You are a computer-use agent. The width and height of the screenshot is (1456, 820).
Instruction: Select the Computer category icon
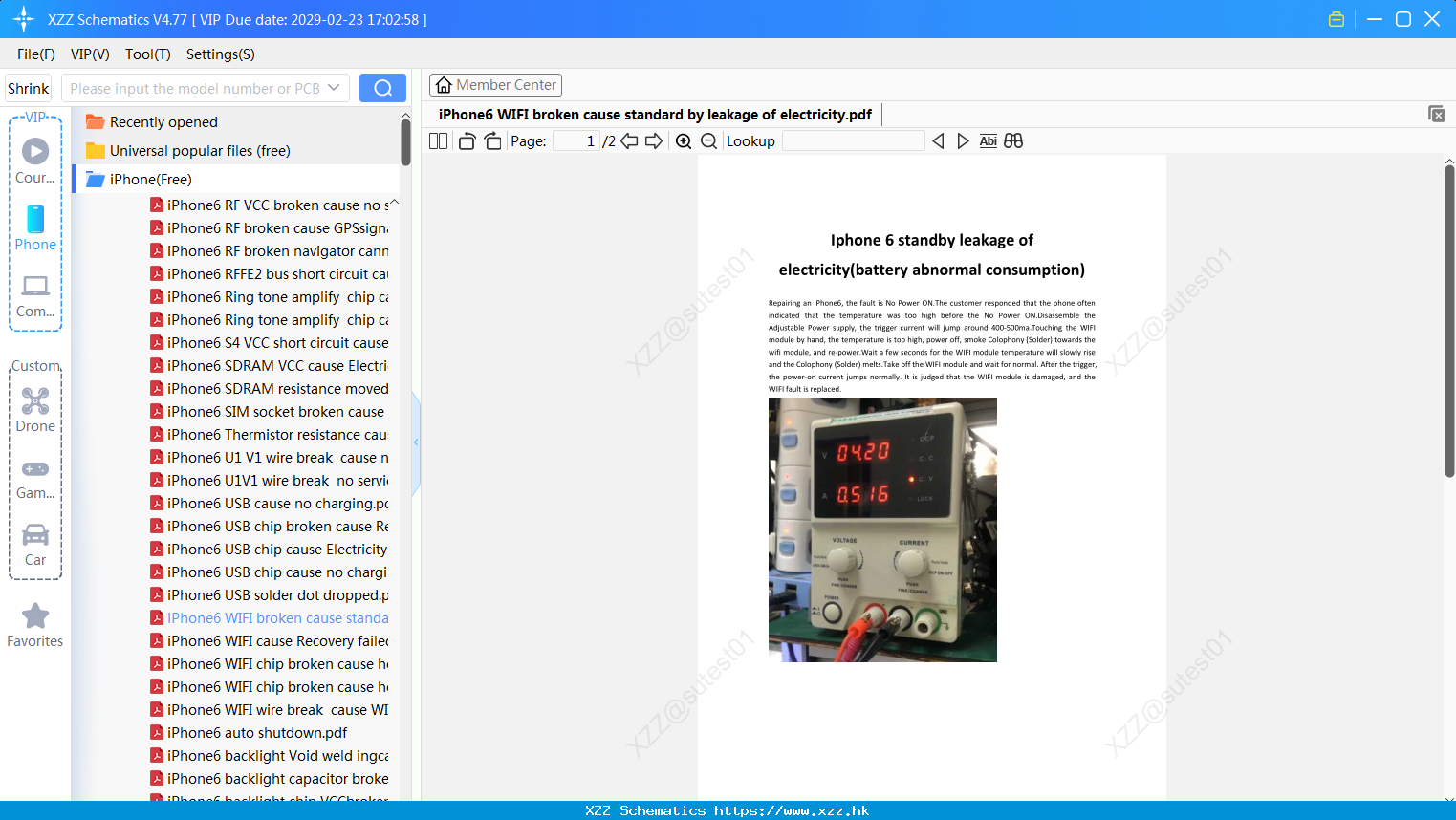click(x=35, y=295)
